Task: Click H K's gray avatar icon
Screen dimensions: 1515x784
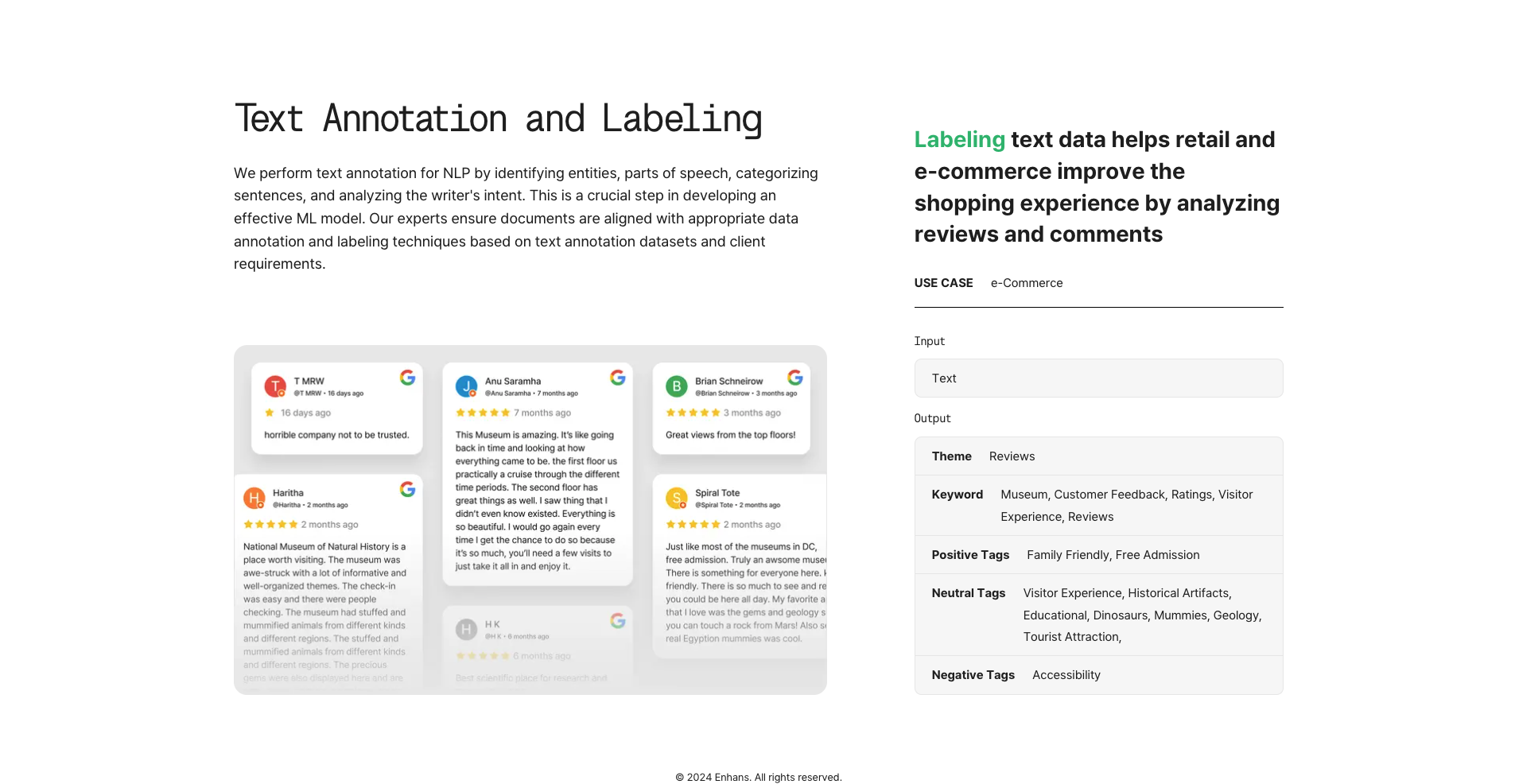Action: pyautogui.click(x=466, y=630)
